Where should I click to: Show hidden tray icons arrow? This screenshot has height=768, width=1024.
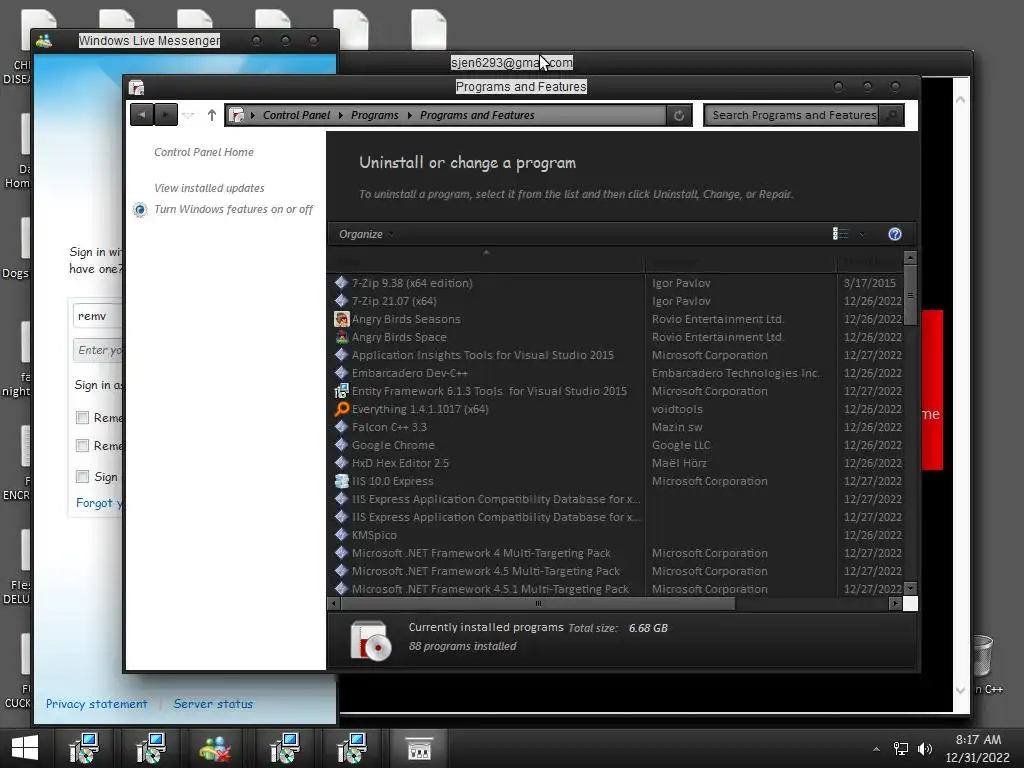pos(876,749)
